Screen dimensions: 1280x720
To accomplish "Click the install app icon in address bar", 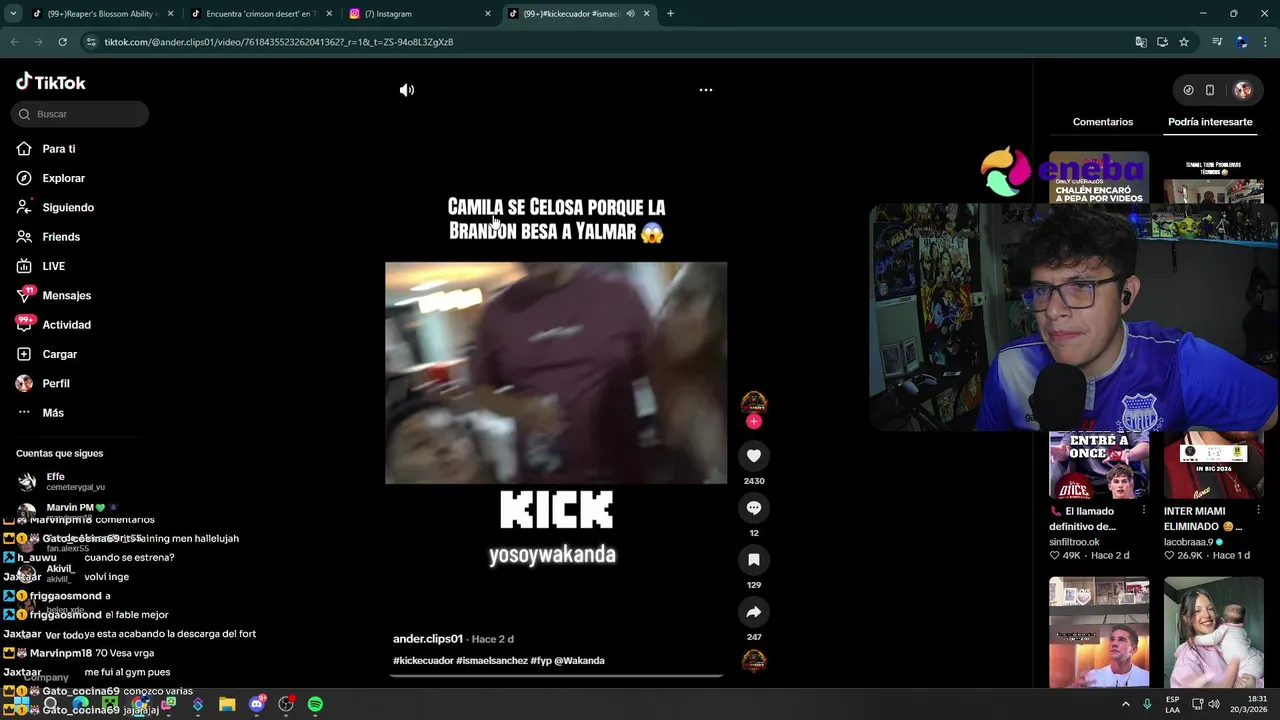I will pyautogui.click(x=1162, y=42).
